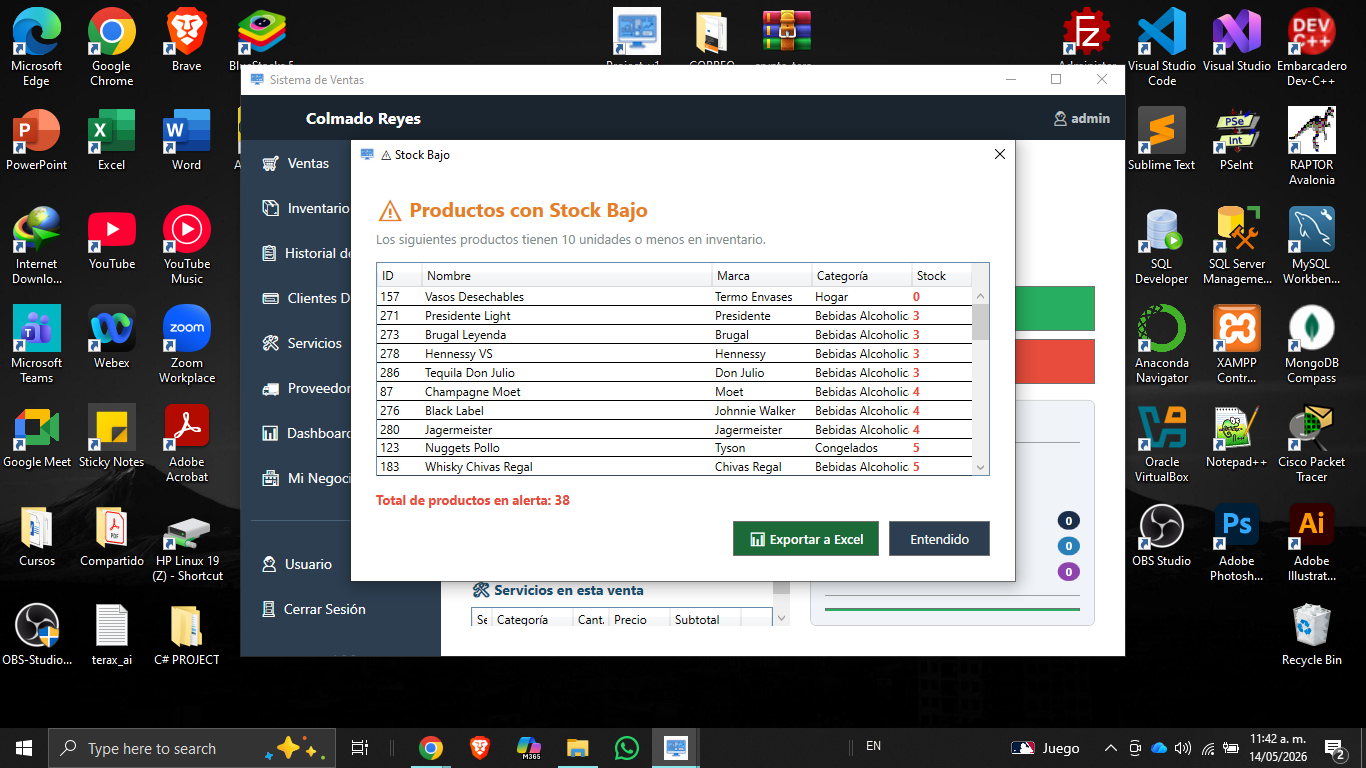
Task: Select the C# PROJECT folder icon
Action: 187,634
